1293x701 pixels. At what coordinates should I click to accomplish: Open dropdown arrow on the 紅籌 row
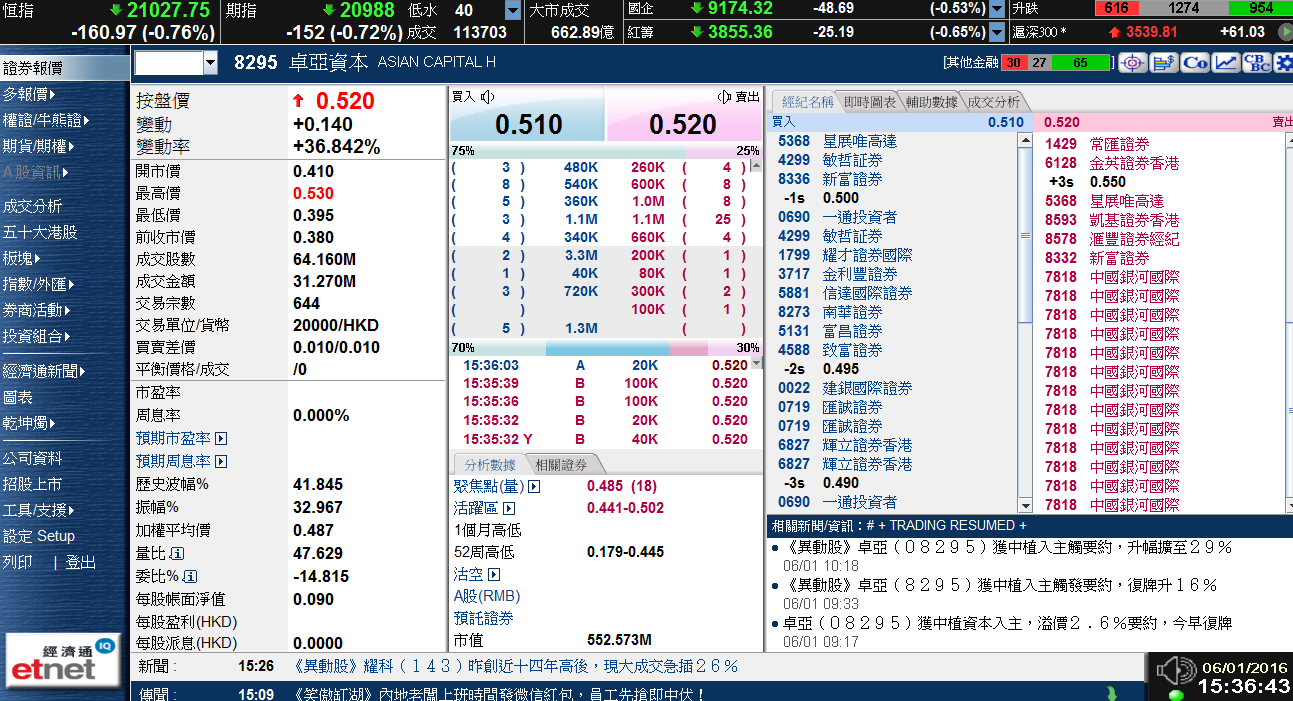[x=997, y=32]
